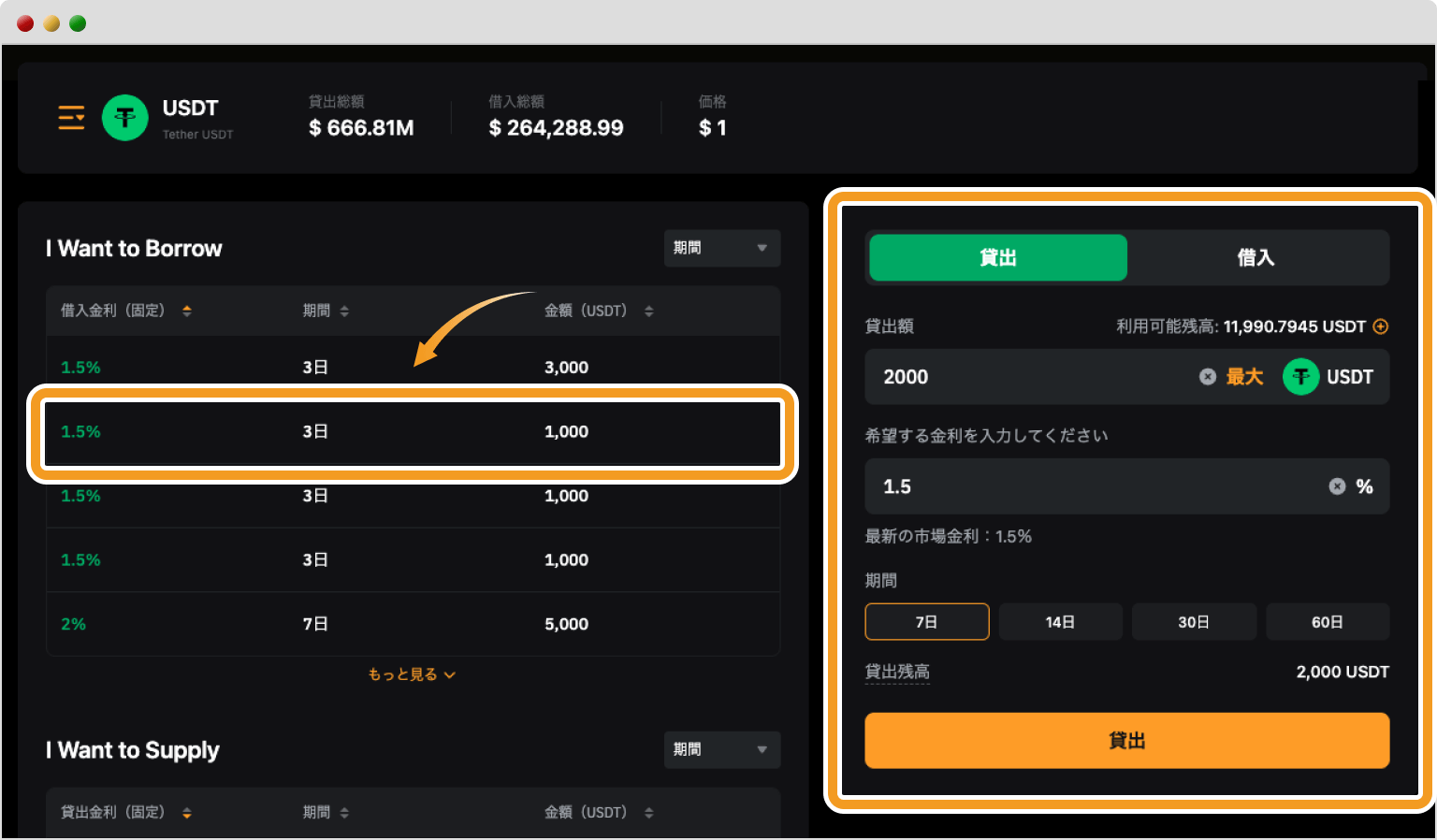
Task: Select the 60日 period option
Action: point(1328,621)
